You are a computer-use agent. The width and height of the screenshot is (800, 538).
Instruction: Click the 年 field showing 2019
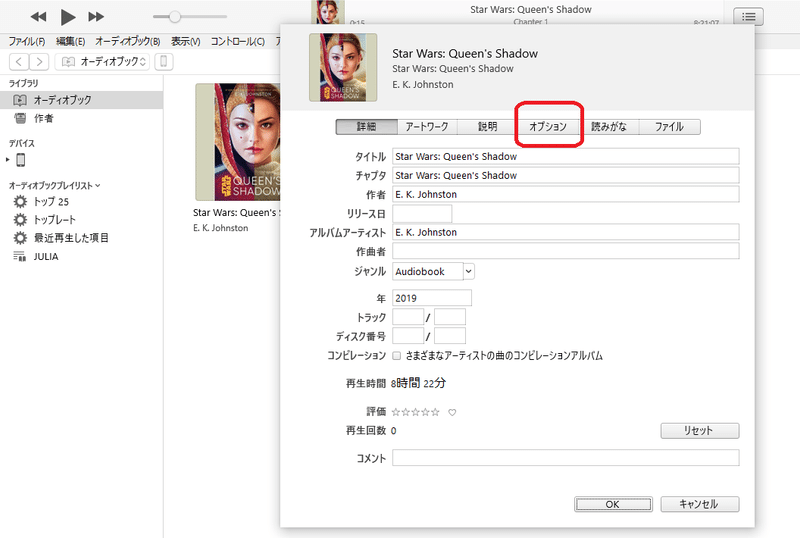[x=432, y=298]
